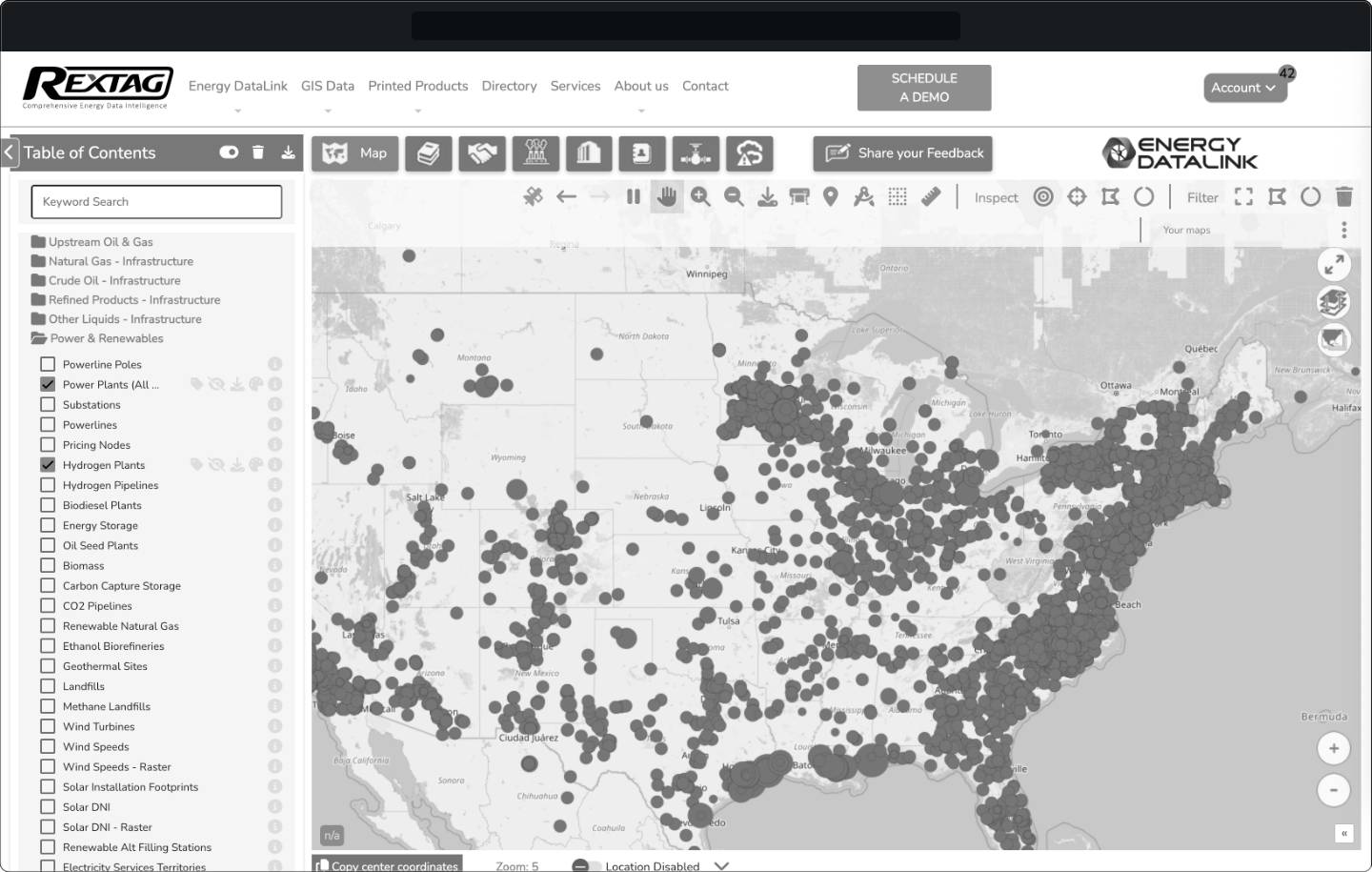Click the Keyword Search field

tap(156, 202)
